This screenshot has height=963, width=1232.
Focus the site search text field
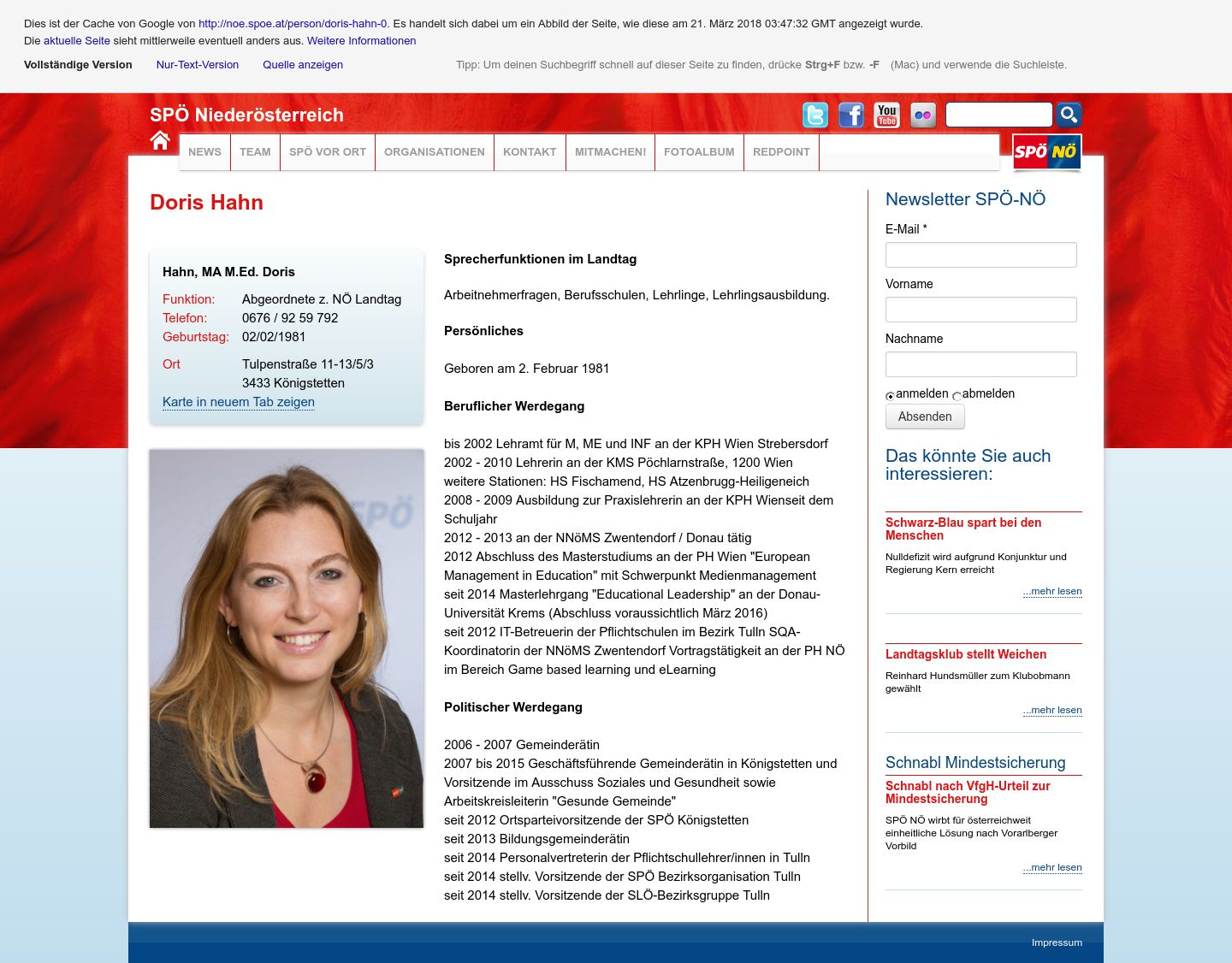[998, 115]
